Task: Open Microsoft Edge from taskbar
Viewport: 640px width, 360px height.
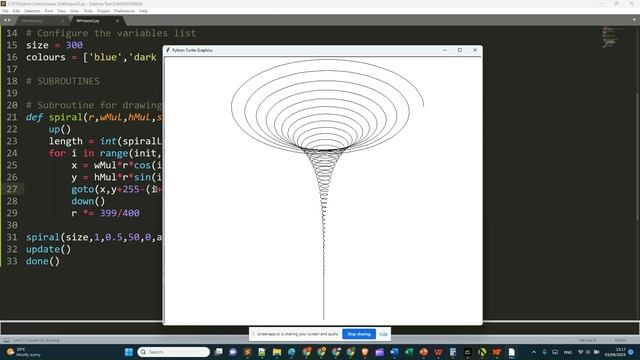Action: pos(291,352)
